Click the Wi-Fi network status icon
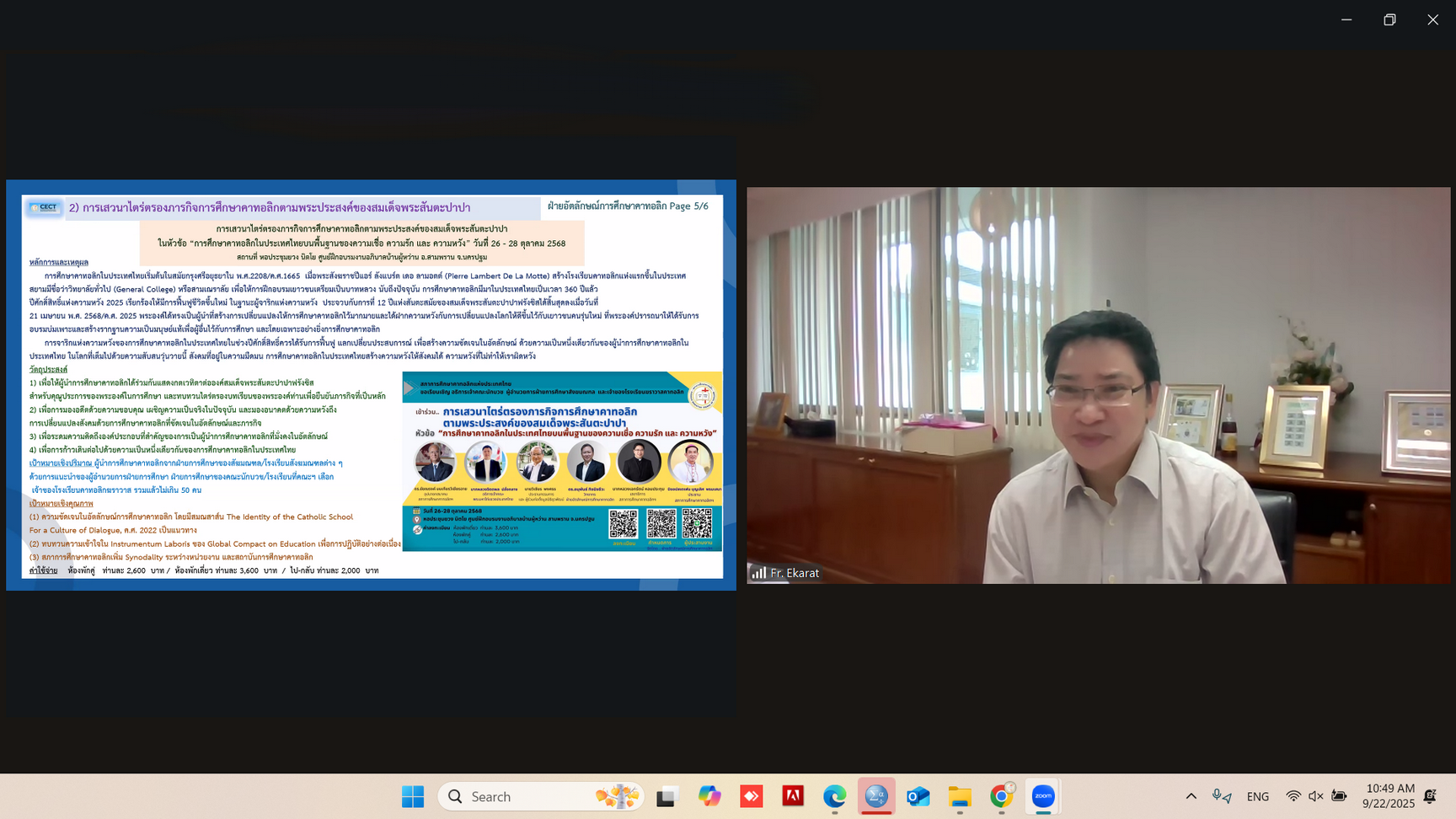Image resolution: width=1456 pixels, height=819 pixels. (1293, 796)
